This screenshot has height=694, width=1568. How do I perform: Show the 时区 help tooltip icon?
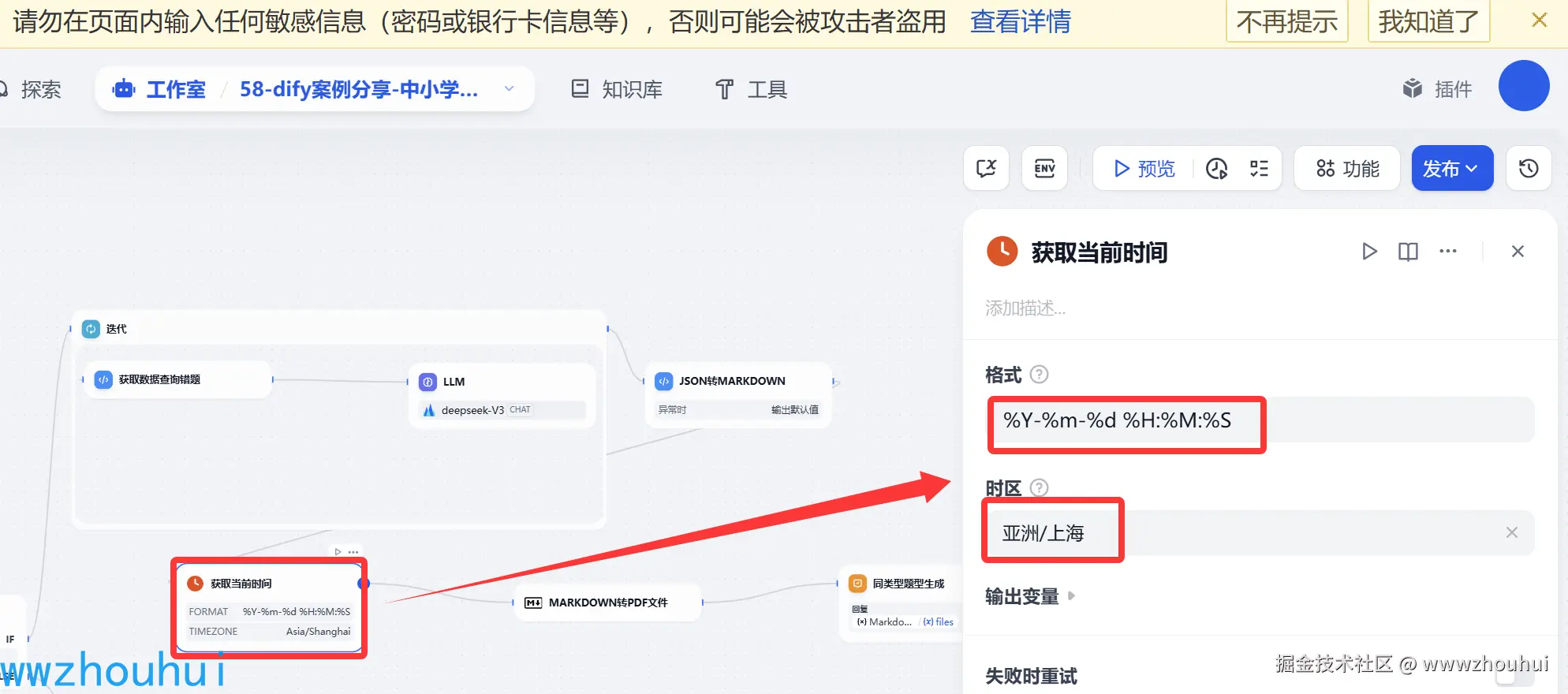(1040, 487)
